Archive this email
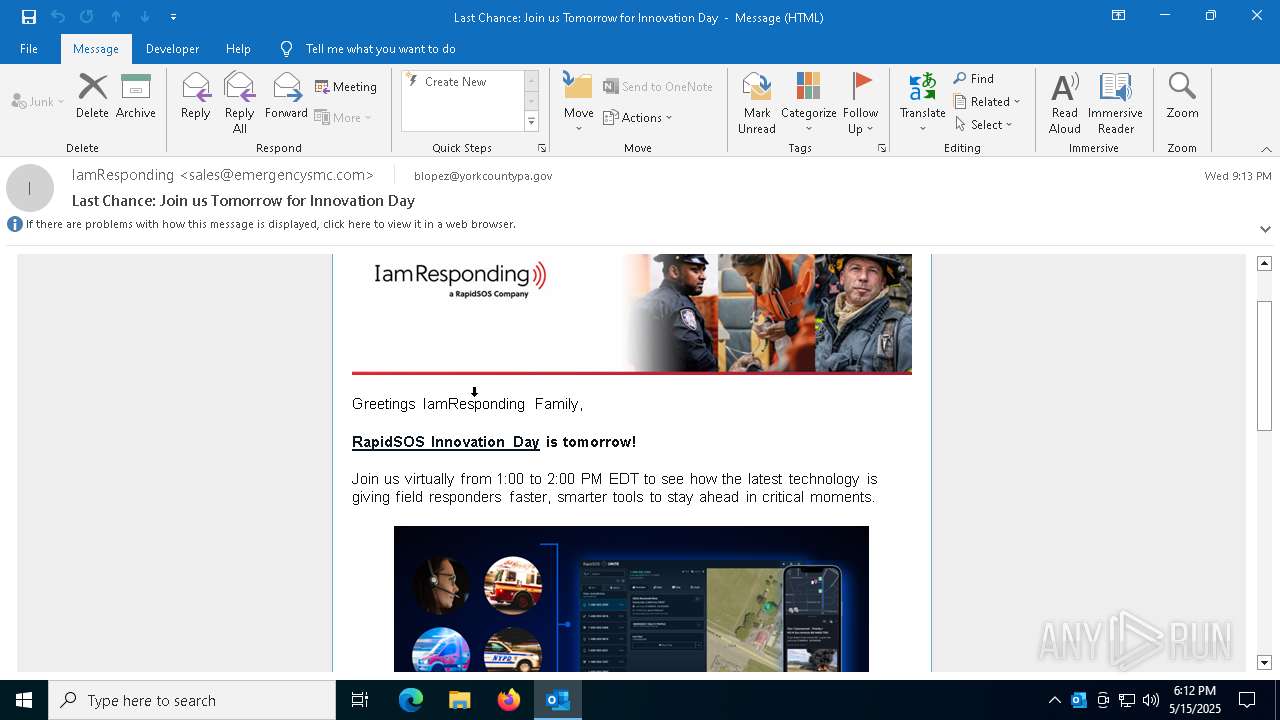 (x=136, y=96)
